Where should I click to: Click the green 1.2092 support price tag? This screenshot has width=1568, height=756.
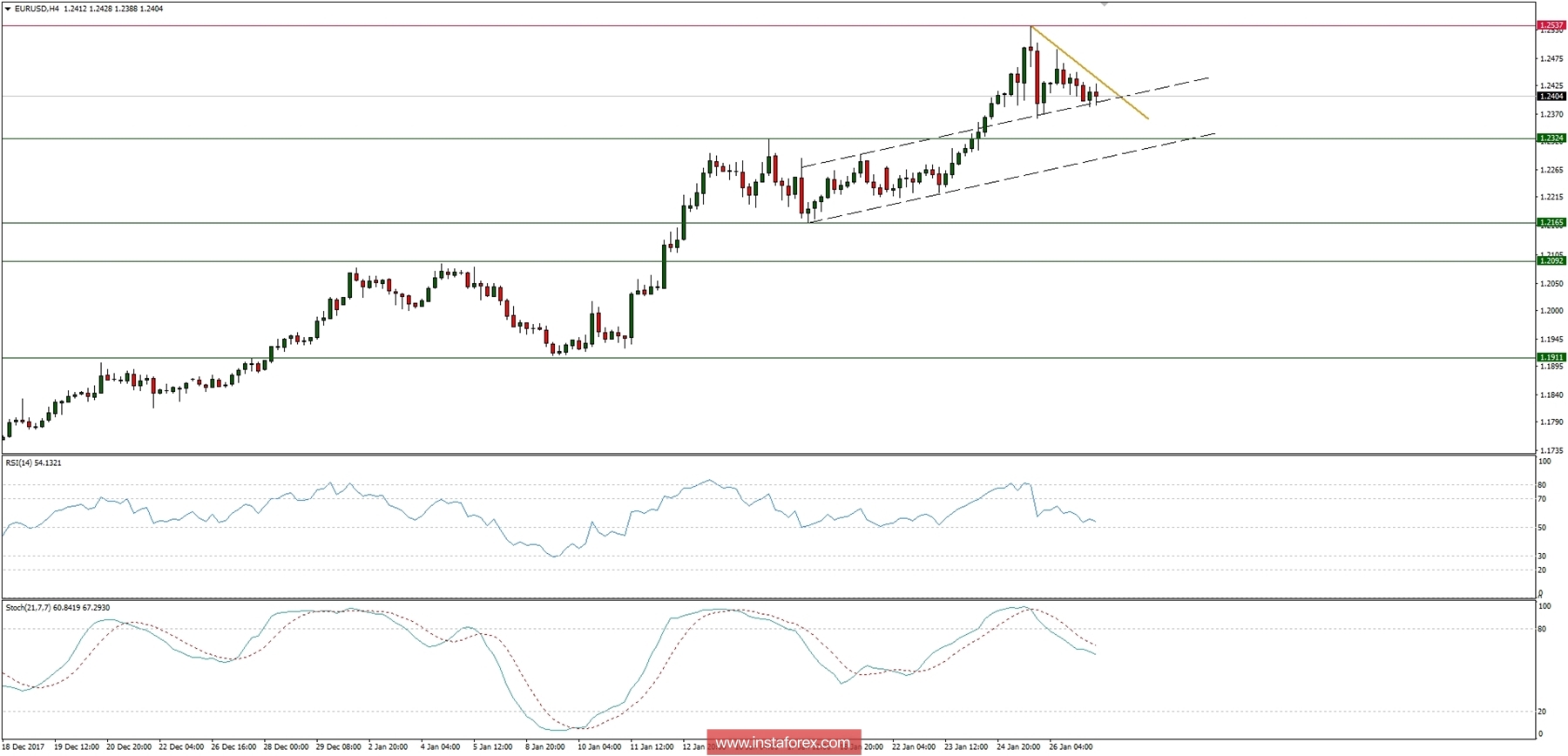tap(1551, 261)
